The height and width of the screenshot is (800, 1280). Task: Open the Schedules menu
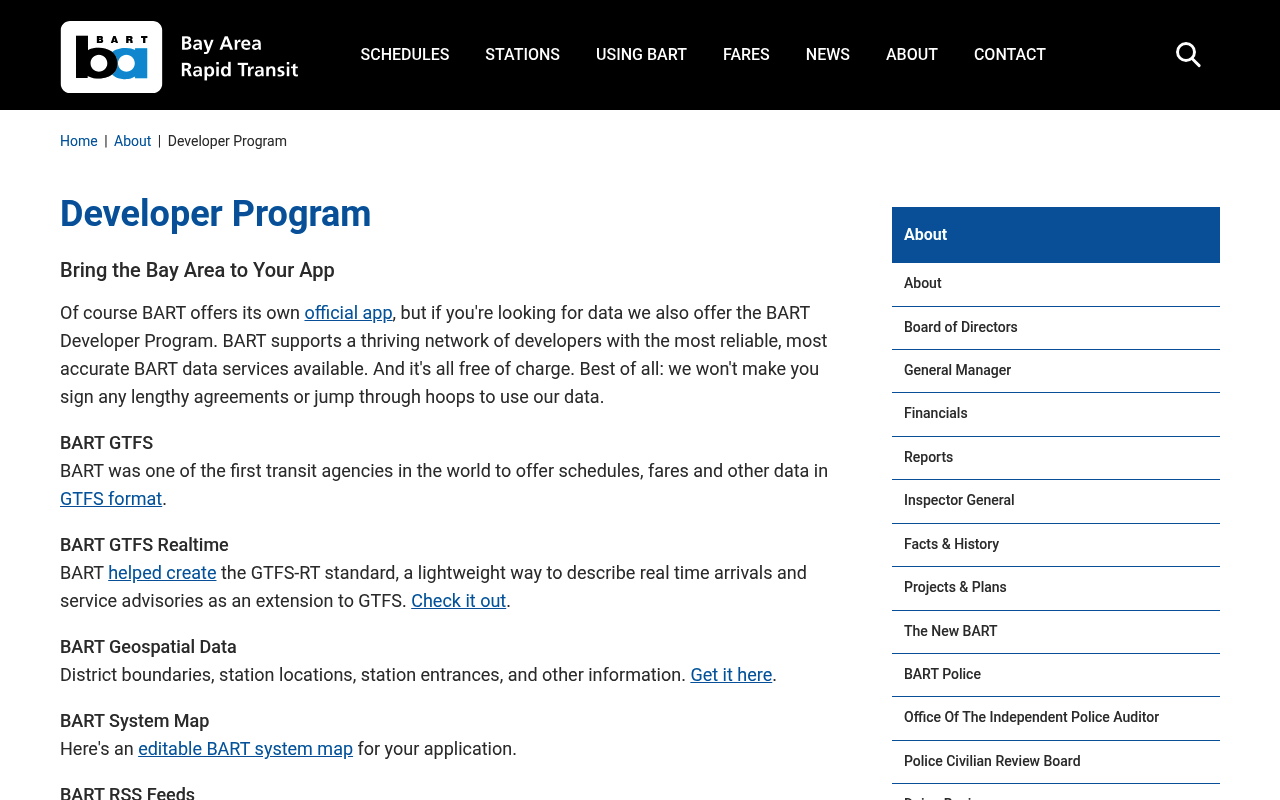[405, 55]
